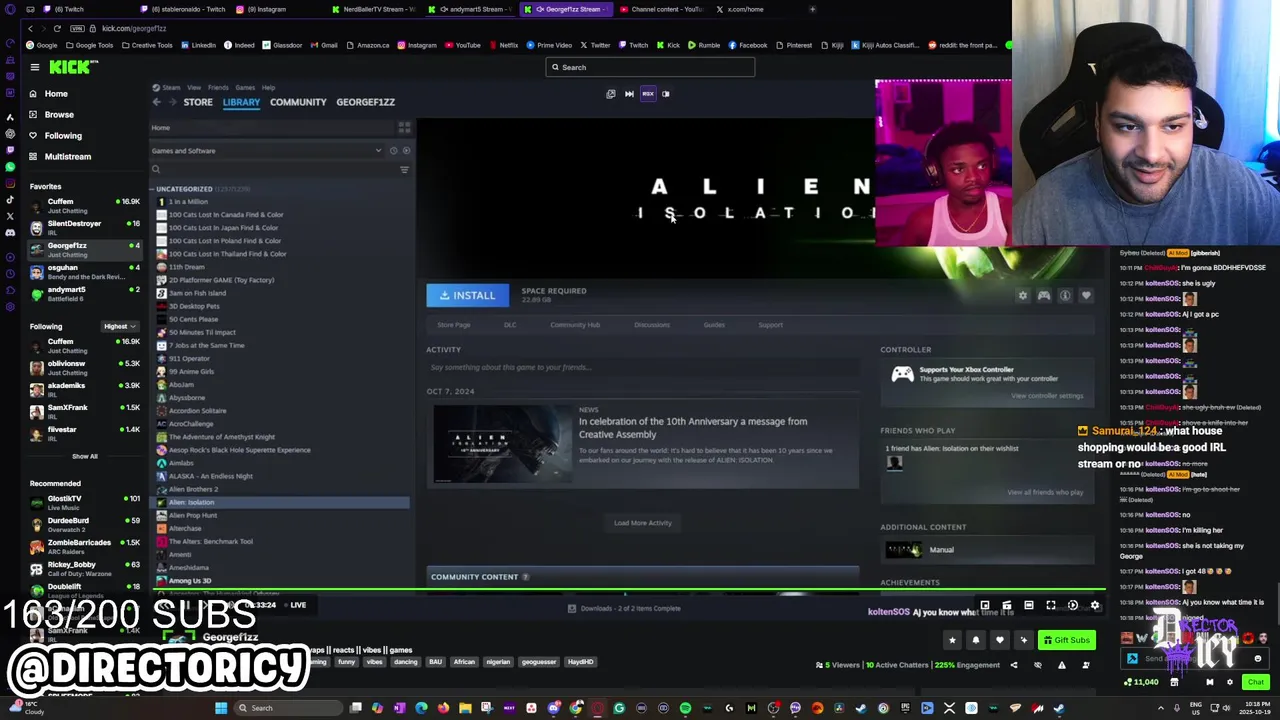1280x720 pixels.
Task: Click the heart follow icon for Georgef1zz
Action: pyautogui.click(x=999, y=640)
